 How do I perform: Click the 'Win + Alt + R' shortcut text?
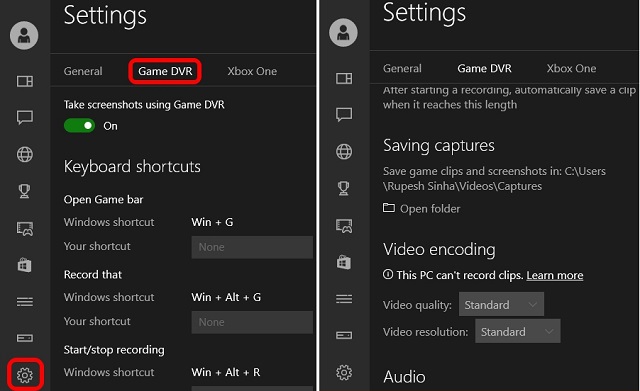click(226, 372)
